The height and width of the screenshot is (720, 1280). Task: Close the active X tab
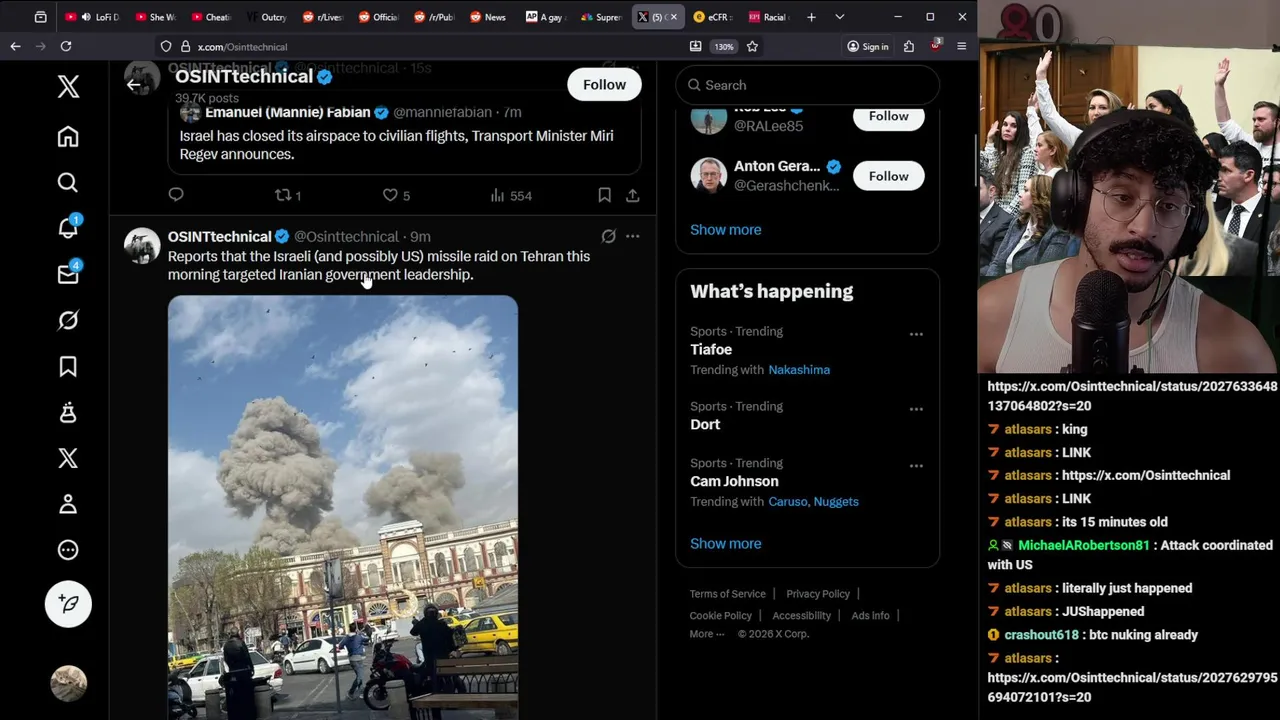pyautogui.click(x=673, y=17)
